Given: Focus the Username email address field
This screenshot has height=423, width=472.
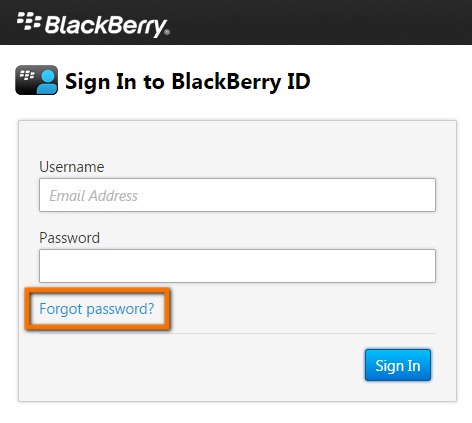Looking at the screenshot, I should point(237,195).
